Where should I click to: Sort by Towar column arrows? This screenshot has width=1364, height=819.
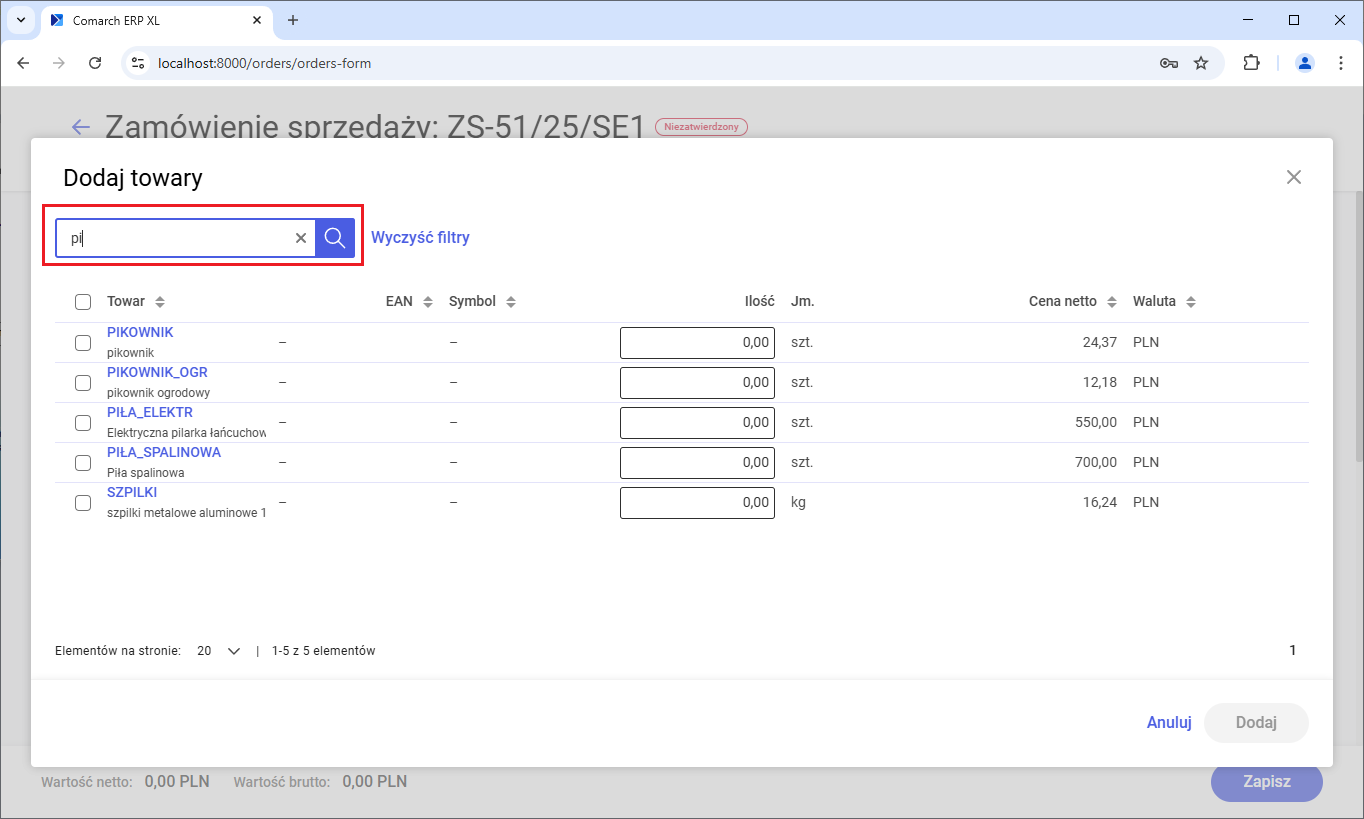(160, 302)
